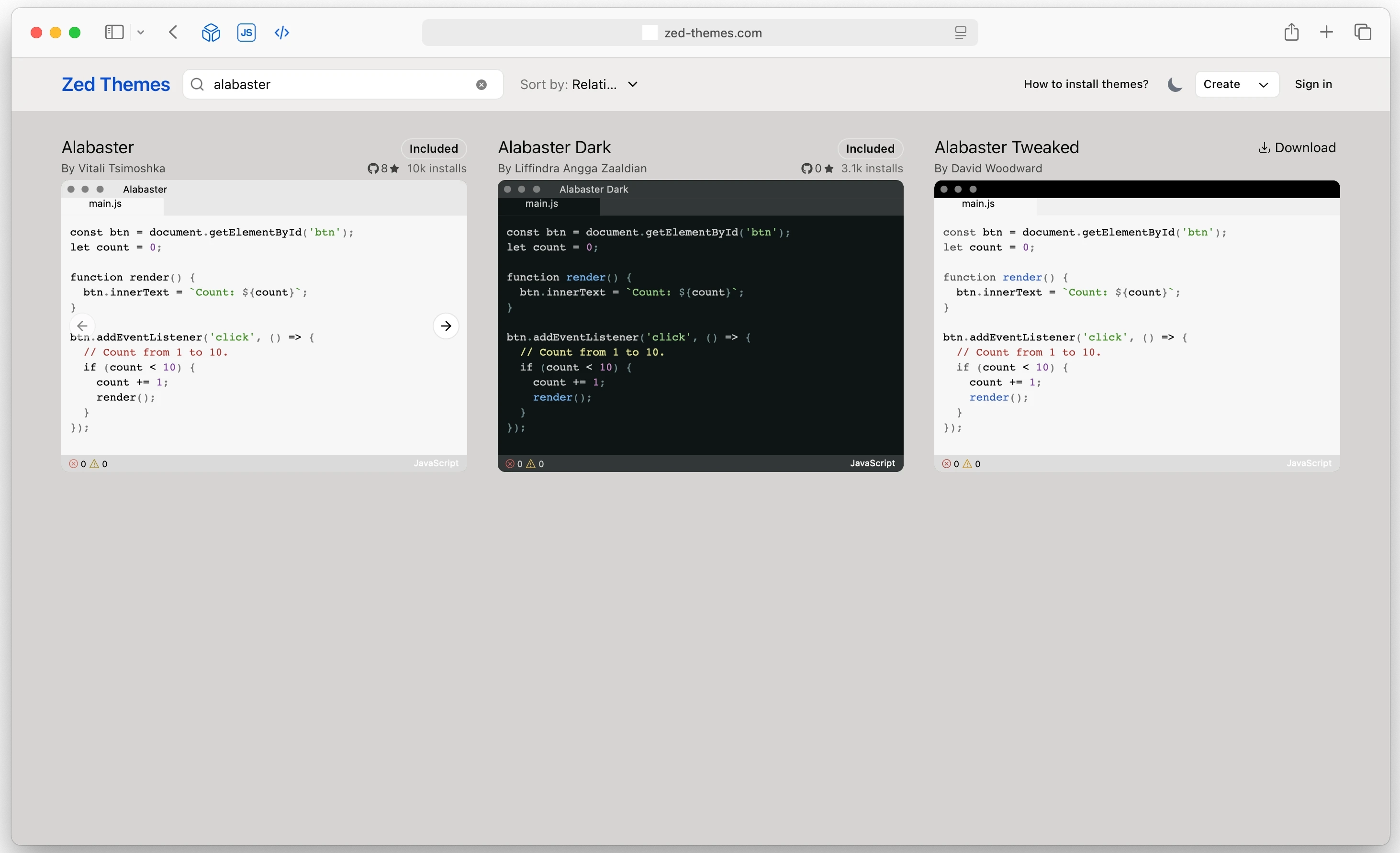Download the Alabaster Tweaked theme
The width and height of the screenshot is (1400, 853).
(1297, 148)
